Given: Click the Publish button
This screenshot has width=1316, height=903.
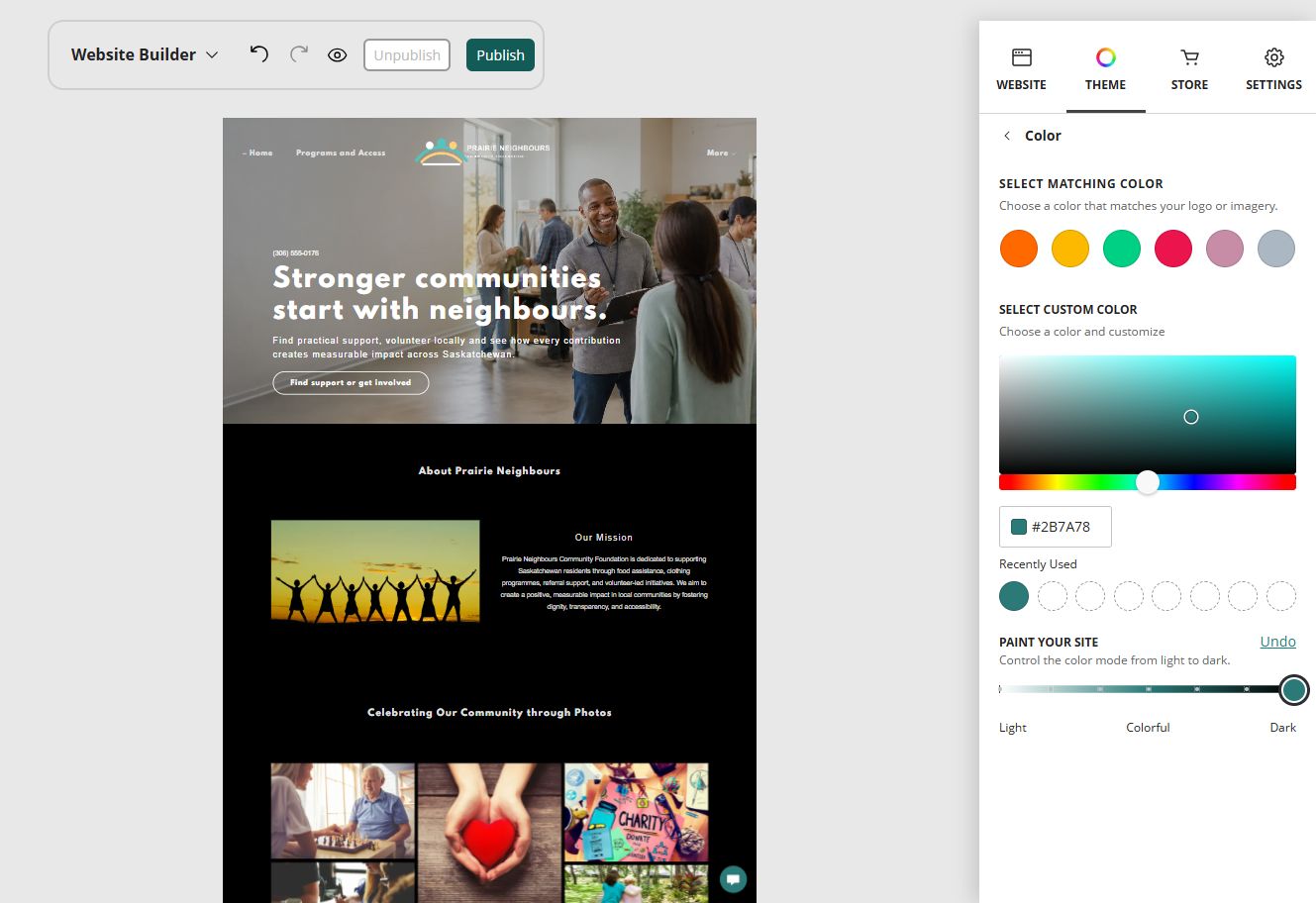Looking at the screenshot, I should tap(500, 55).
